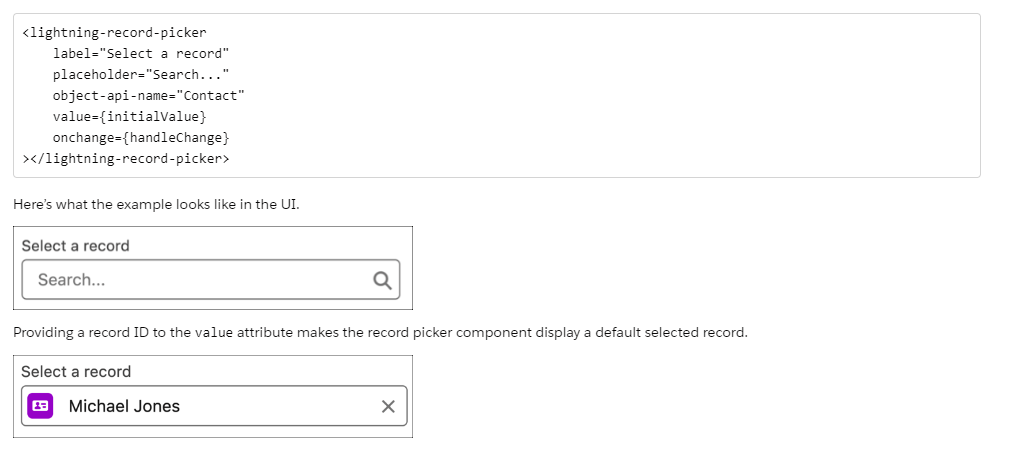Click the monospace word "value" in the paragraph
1009x454 pixels.
[x=221, y=332]
